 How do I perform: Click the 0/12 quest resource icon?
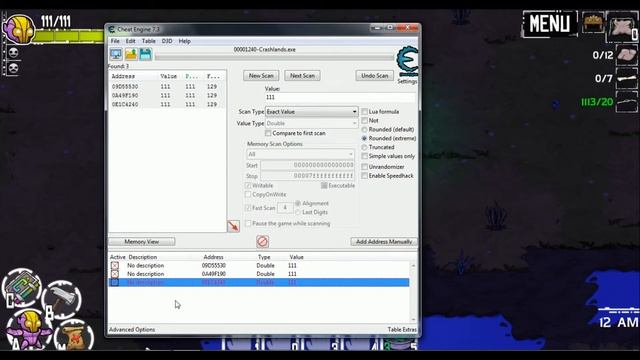tap(626, 55)
